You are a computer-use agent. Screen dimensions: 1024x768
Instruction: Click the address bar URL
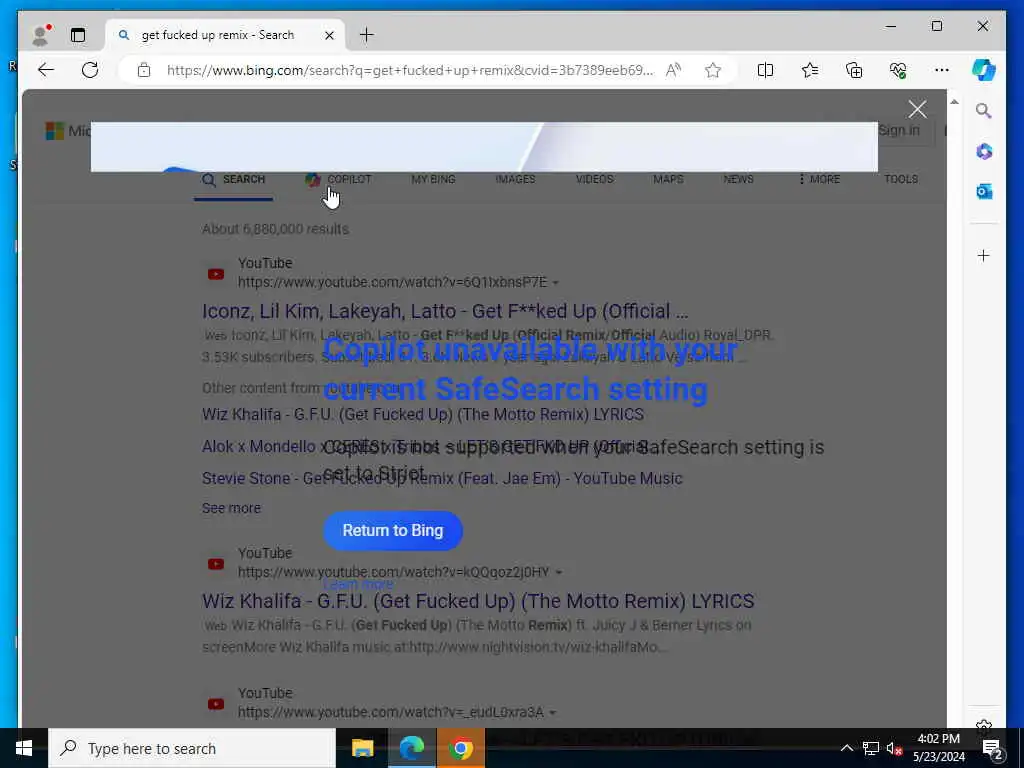coord(410,70)
